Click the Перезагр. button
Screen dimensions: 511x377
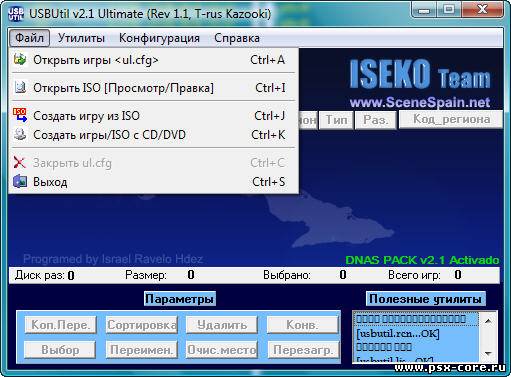tap(303, 350)
